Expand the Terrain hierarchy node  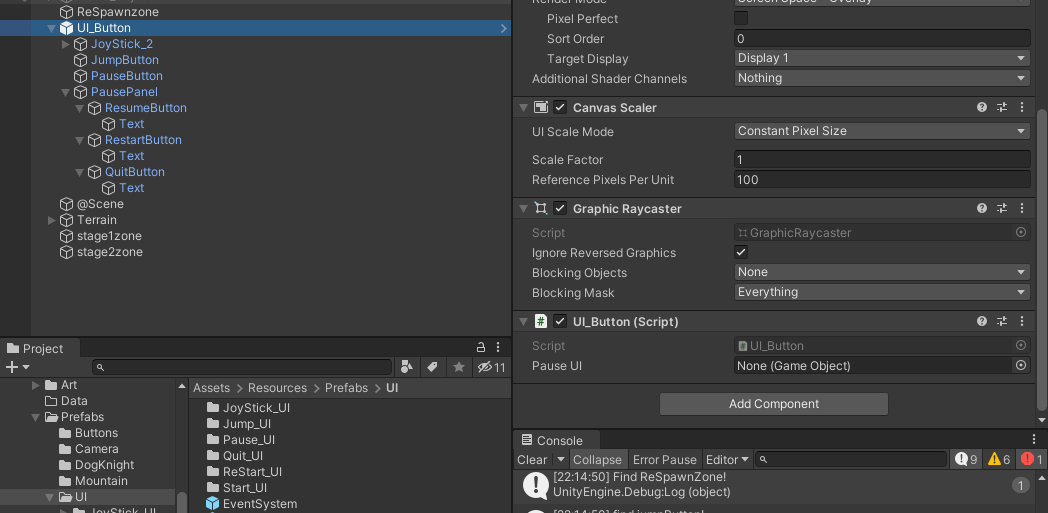pos(51,220)
